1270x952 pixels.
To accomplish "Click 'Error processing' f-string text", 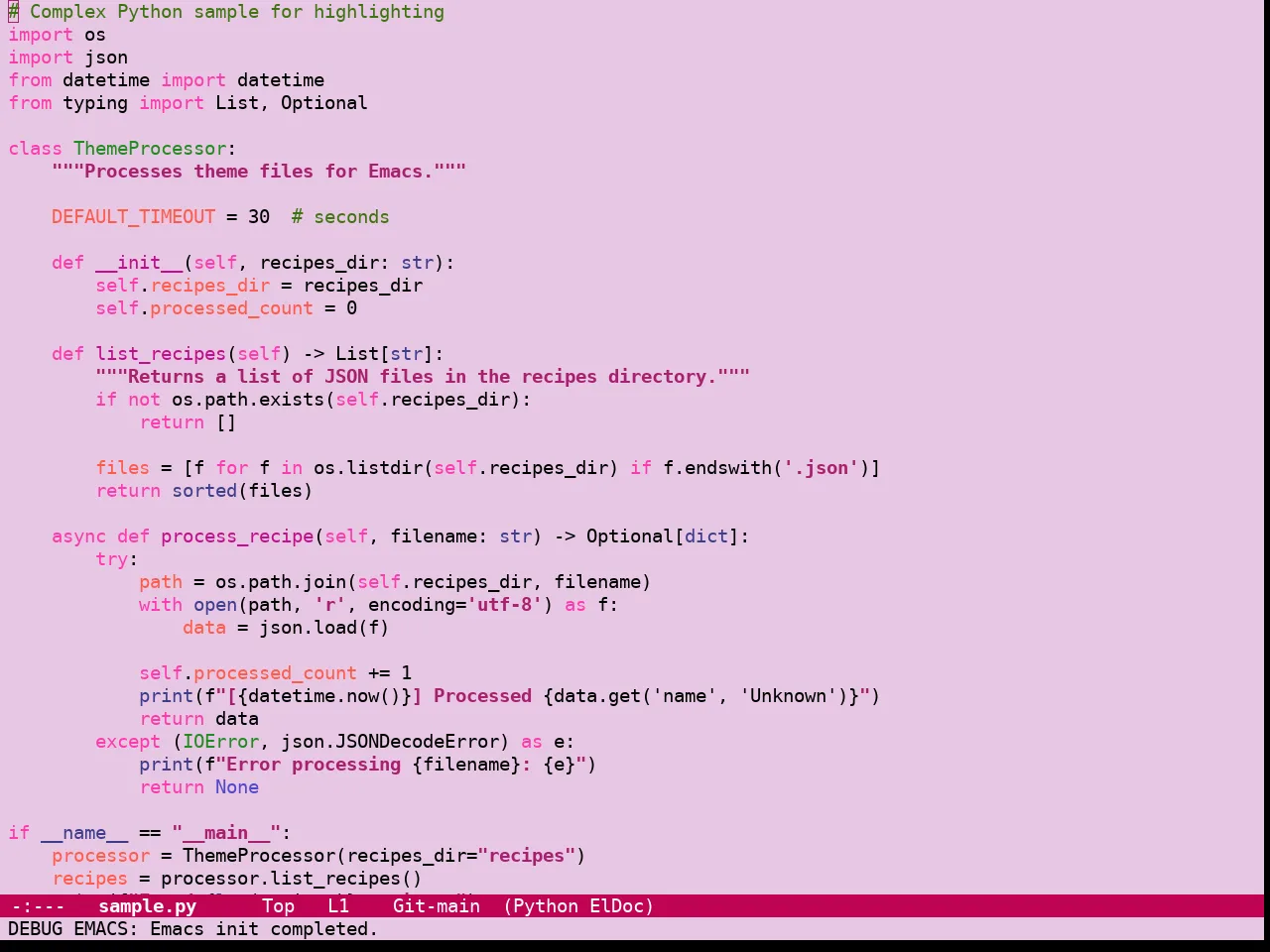I will click(314, 765).
